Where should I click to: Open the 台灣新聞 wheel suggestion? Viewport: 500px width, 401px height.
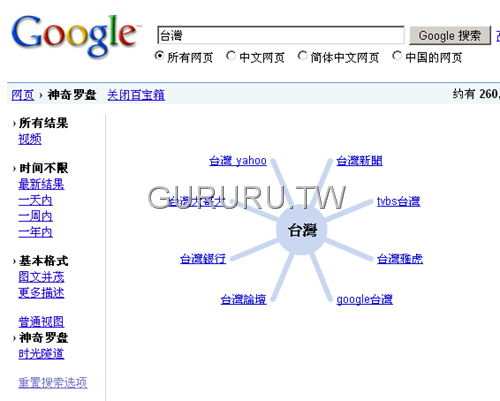[359, 161]
